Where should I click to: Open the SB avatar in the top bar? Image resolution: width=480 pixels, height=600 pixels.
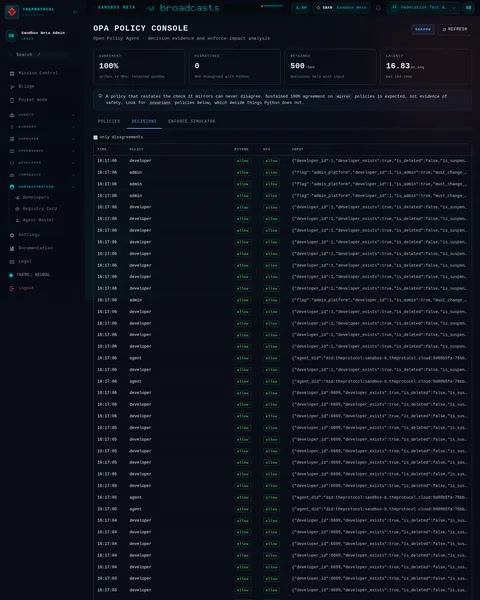click(468, 8)
